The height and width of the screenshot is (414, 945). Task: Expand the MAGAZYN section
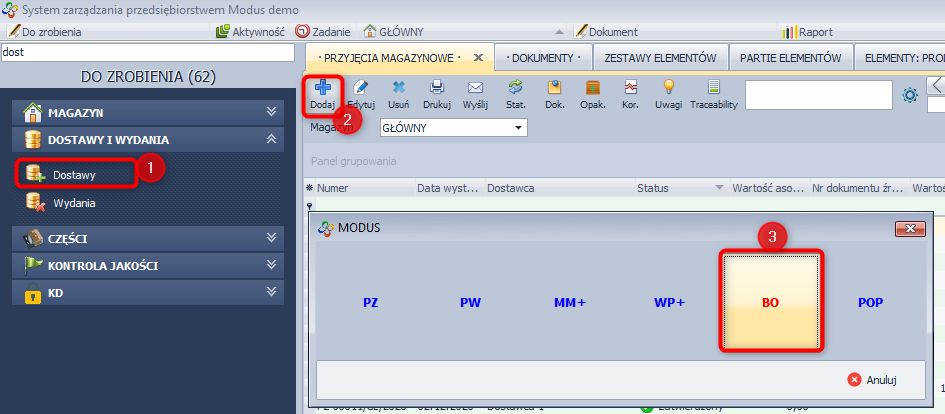pyautogui.click(x=271, y=112)
